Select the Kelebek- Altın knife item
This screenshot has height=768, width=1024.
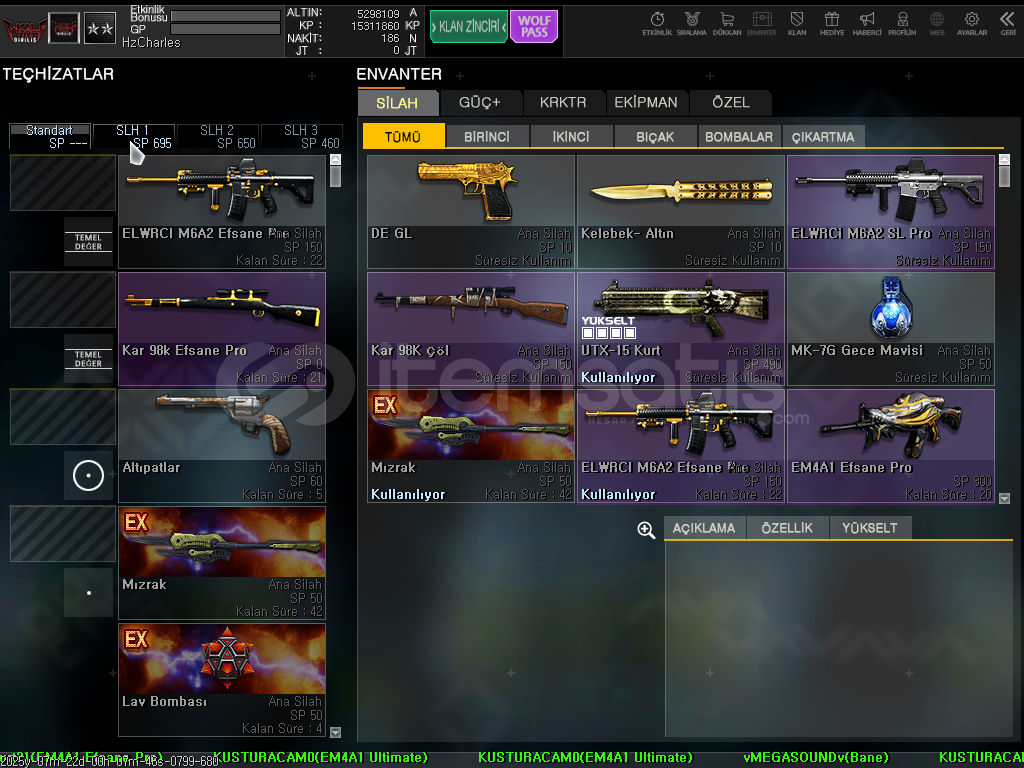click(680, 212)
